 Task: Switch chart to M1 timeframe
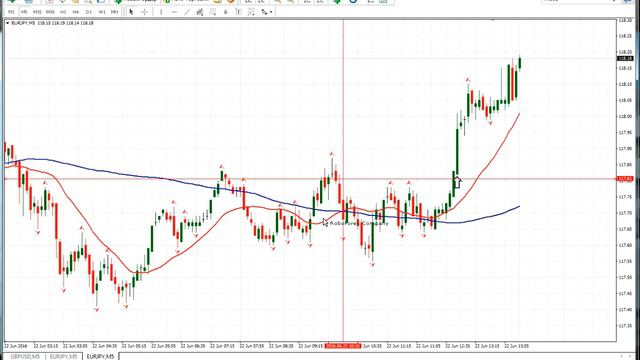[x=11, y=12]
